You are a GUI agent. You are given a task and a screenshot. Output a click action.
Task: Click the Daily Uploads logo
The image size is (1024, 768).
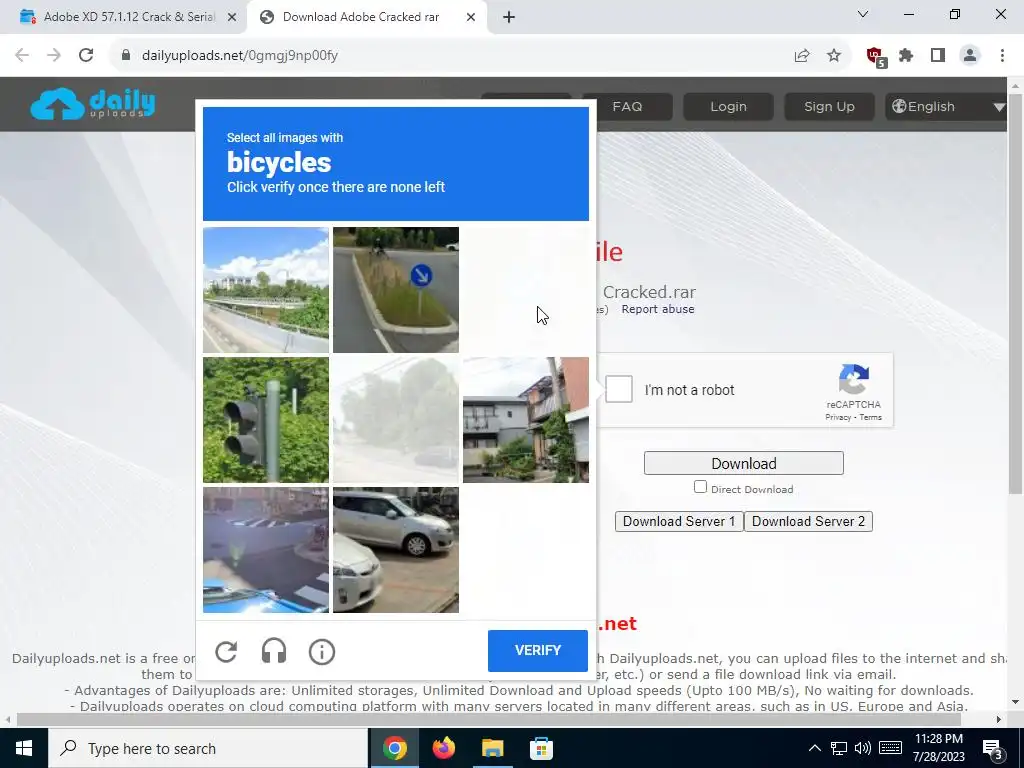click(x=93, y=104)
